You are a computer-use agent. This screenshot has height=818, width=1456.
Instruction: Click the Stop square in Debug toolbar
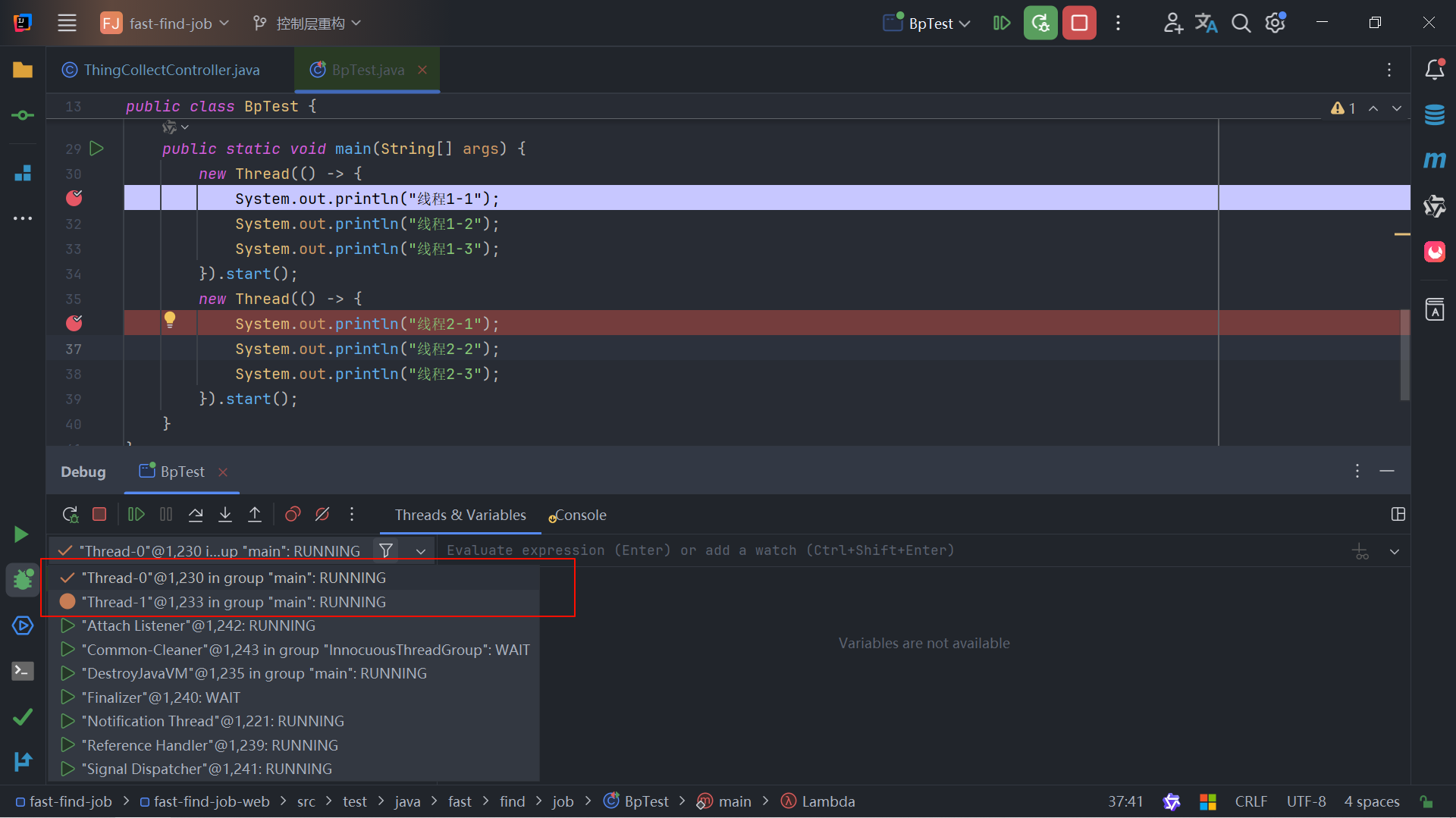pos(99,515)
